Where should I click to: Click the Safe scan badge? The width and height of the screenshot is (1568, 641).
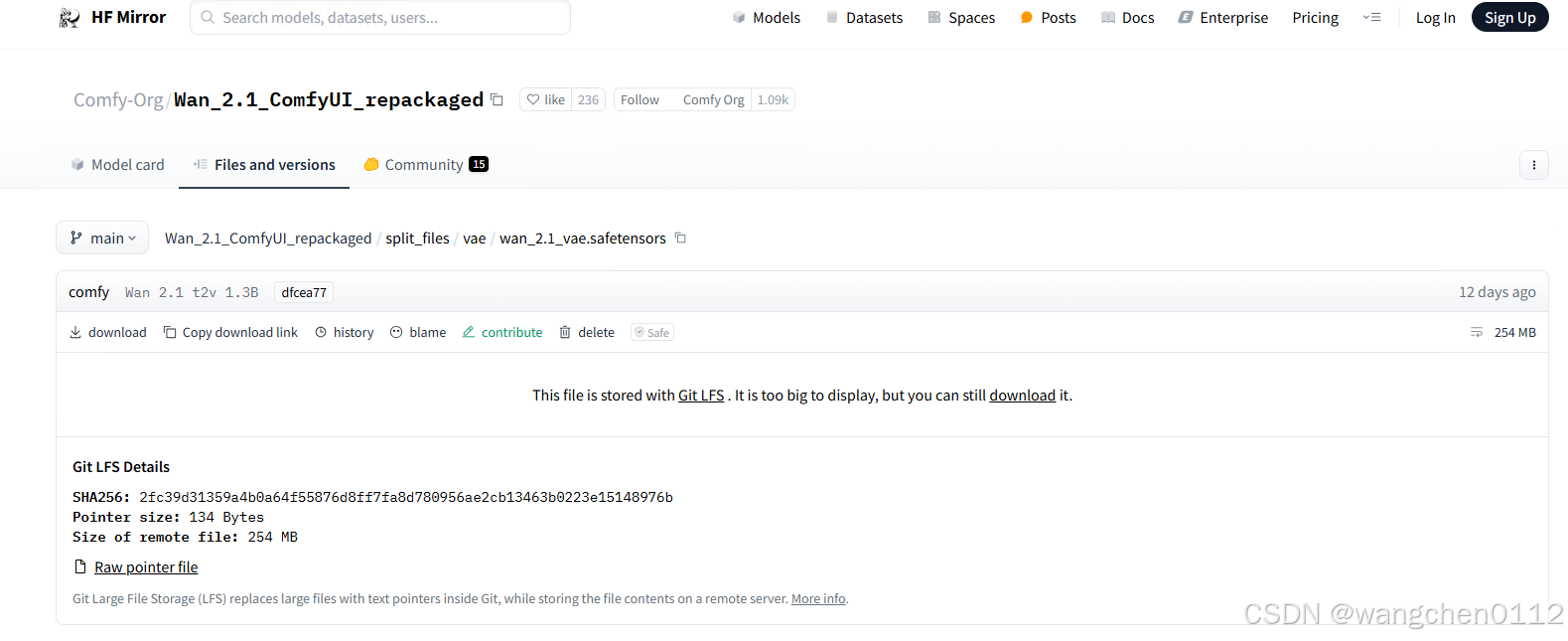pos(652,332)
